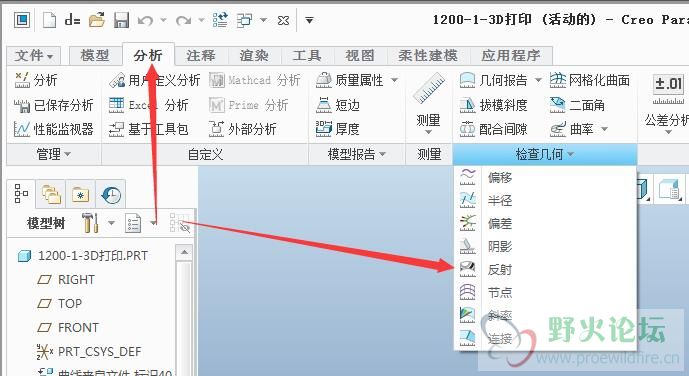Click the model tree scrollbar up arrow

point(184,252)
